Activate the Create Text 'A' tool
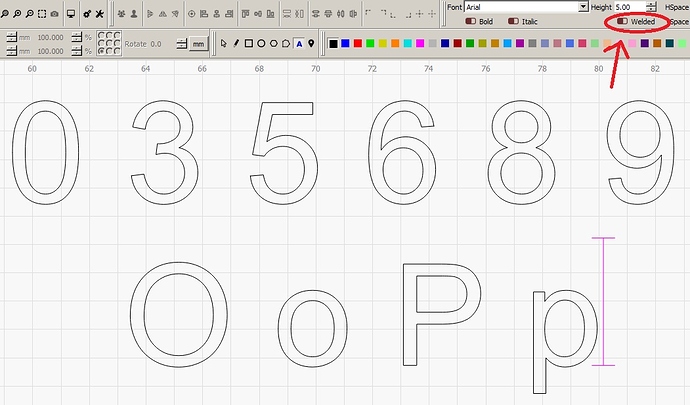 (299, 43)
